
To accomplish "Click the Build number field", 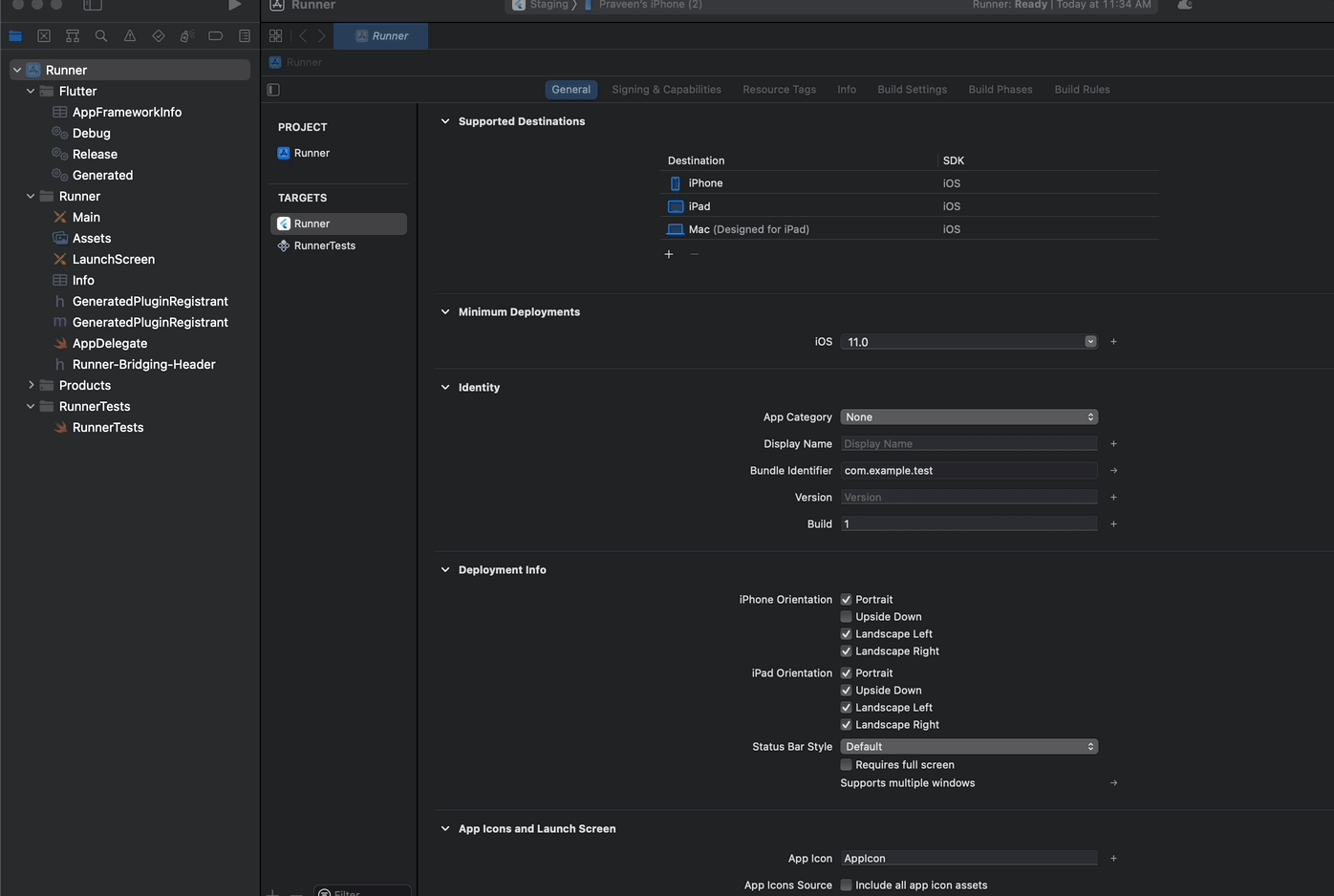I will pyautogui.click(x=969, y=524).
